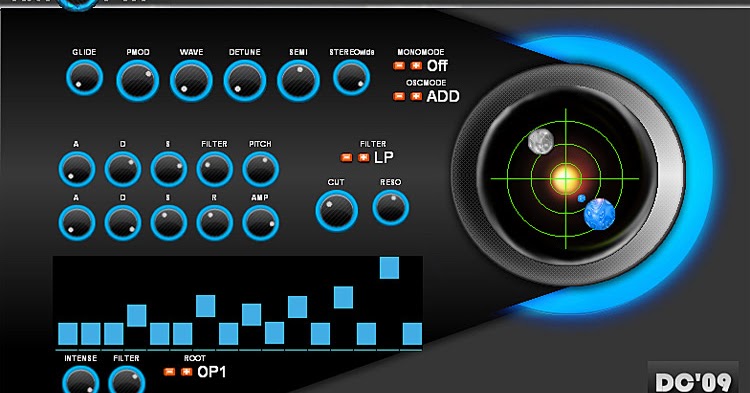
Task: Click the last sequencer step block
Action: pos(412,334)
